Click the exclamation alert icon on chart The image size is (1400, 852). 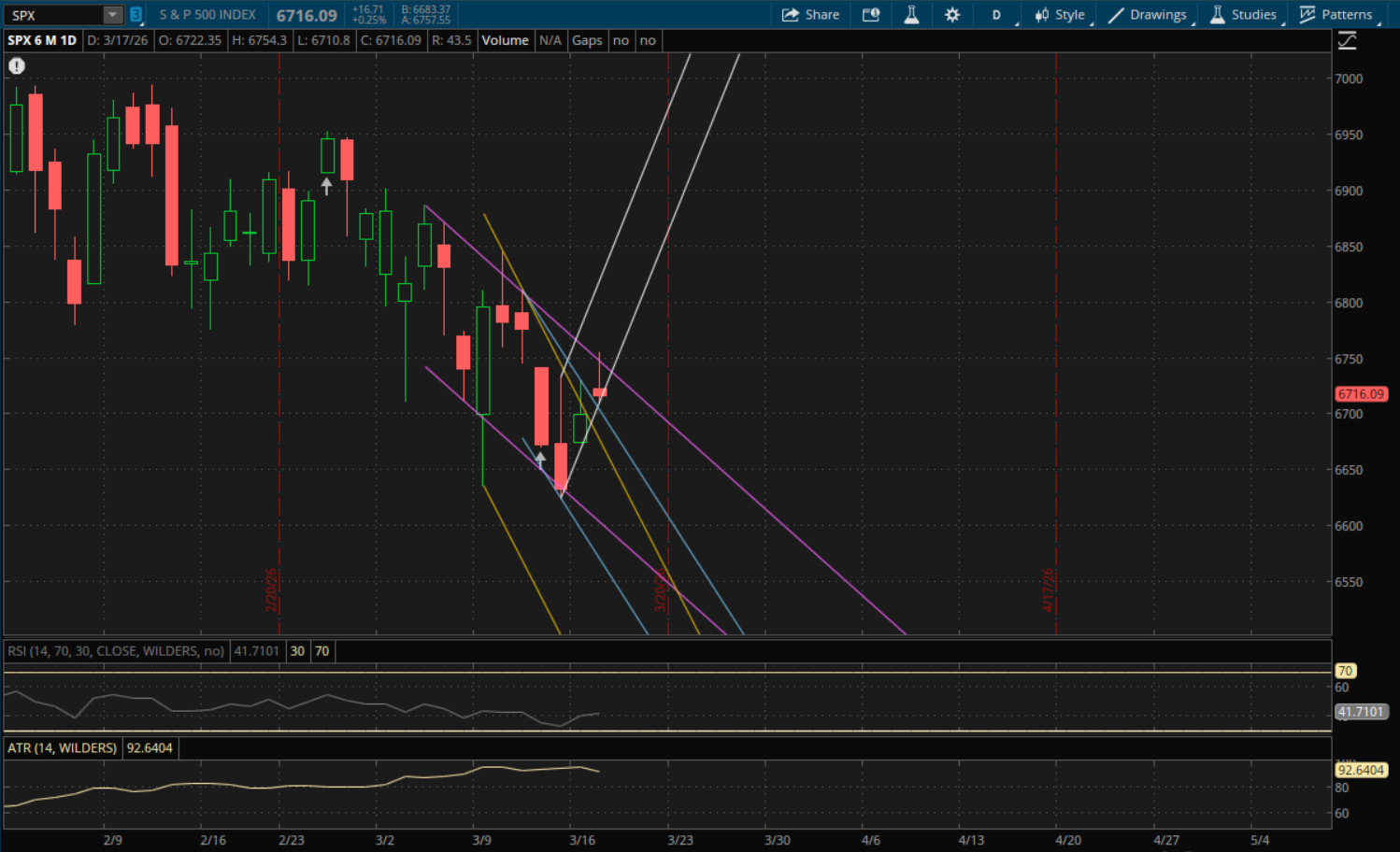point(17,66)
